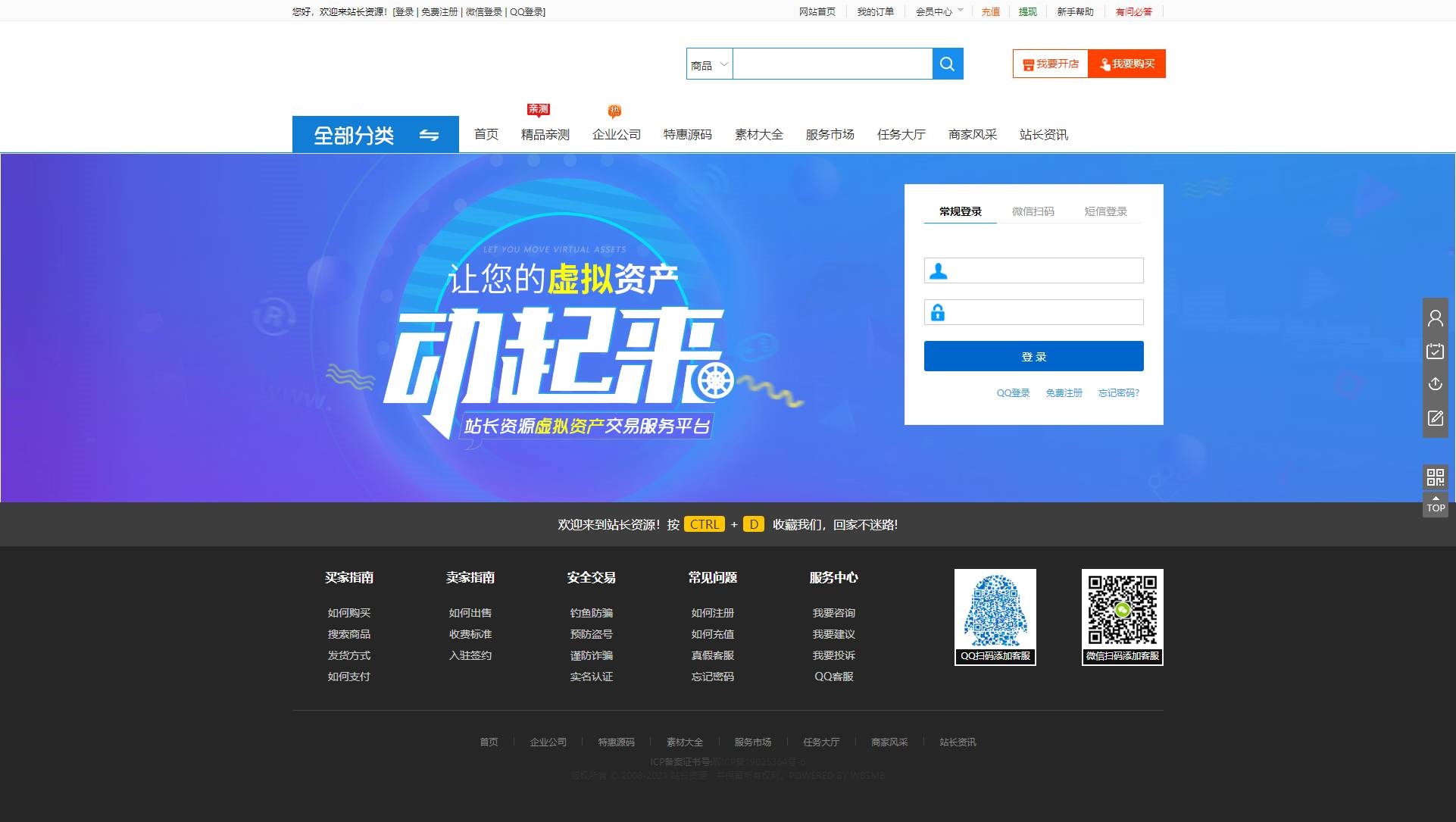Click the 钓鱼防骗 footer link

click(591, 613)
